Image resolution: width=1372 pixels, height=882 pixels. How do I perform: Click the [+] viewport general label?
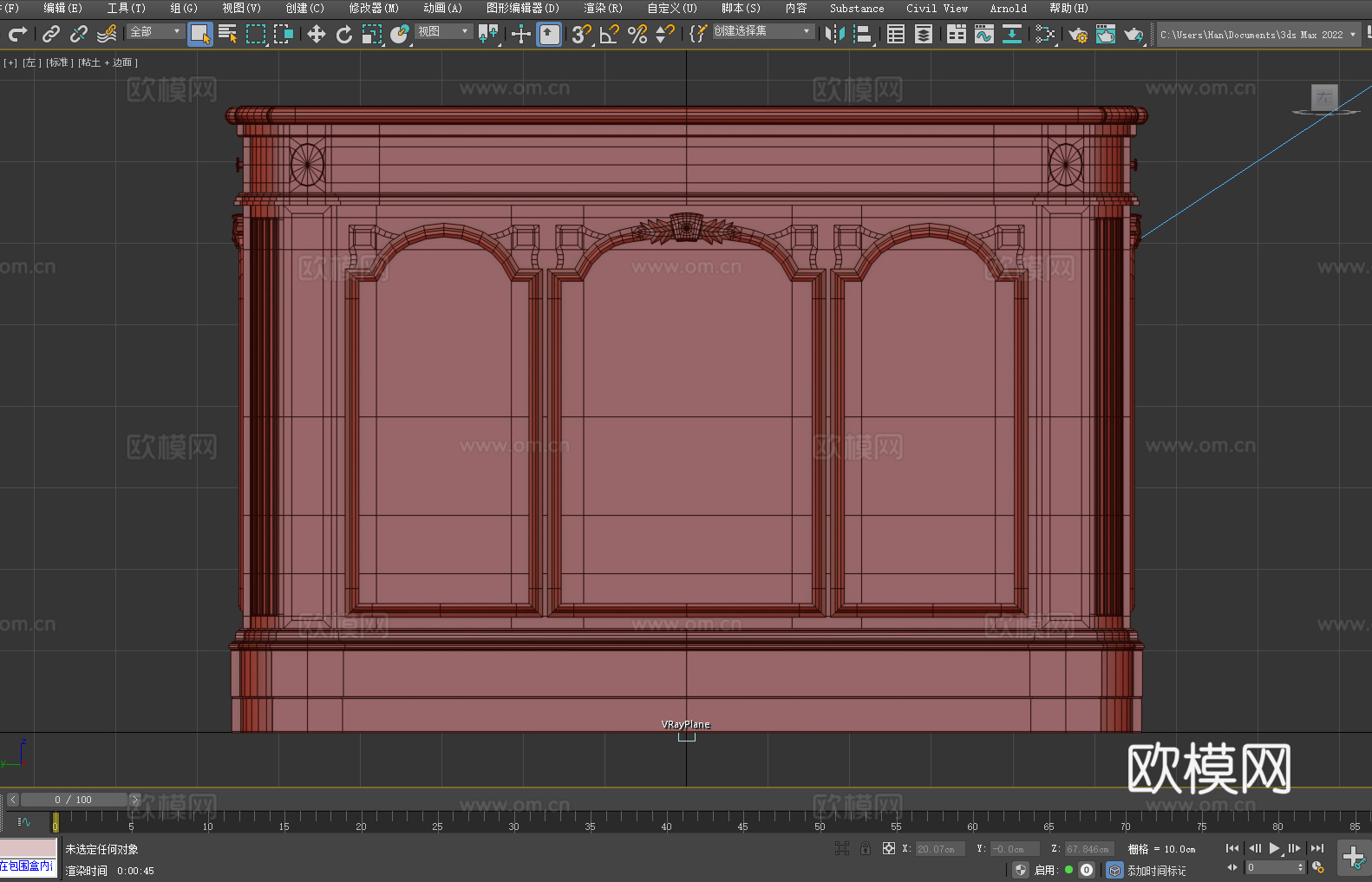(x=10, y=62)
